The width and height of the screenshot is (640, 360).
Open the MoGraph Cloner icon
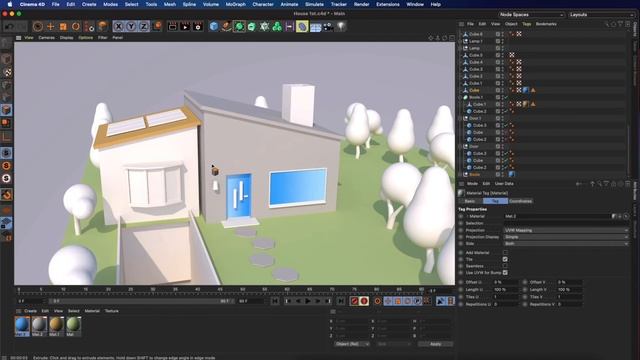264,27
